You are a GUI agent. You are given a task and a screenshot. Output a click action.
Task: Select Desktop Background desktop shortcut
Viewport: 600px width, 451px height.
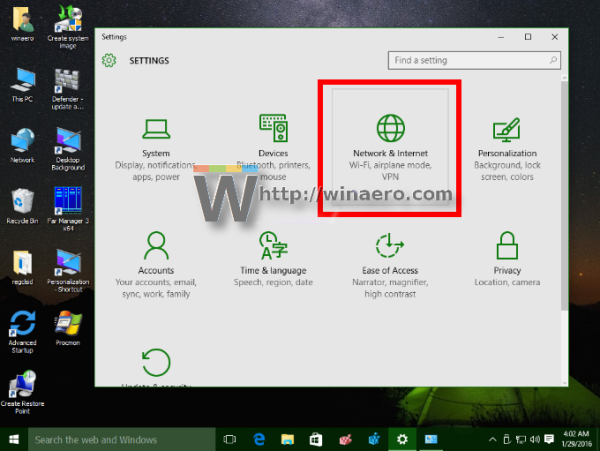68,149
